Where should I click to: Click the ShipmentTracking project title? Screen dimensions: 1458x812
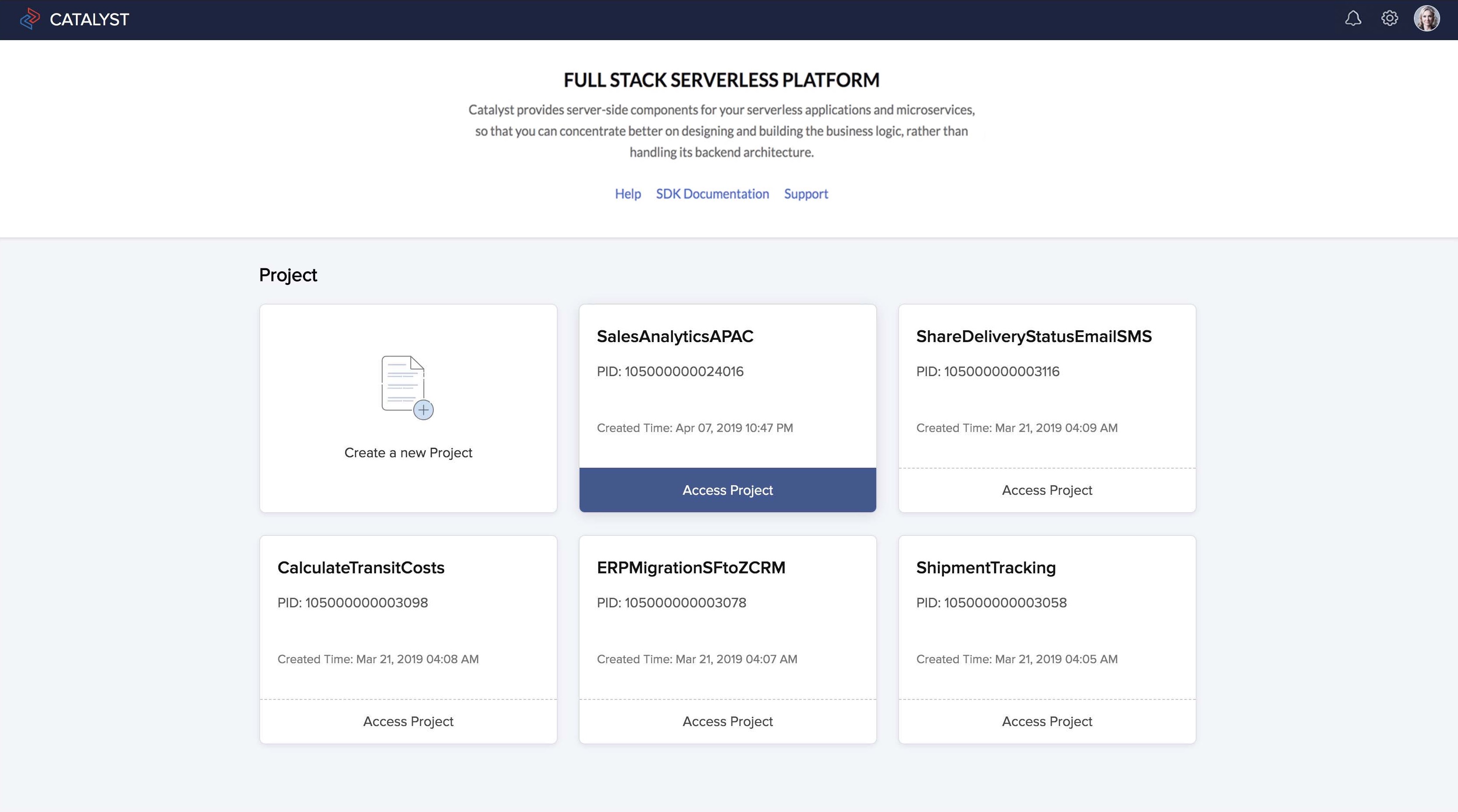pyautogui.click(x=985, y=568)
